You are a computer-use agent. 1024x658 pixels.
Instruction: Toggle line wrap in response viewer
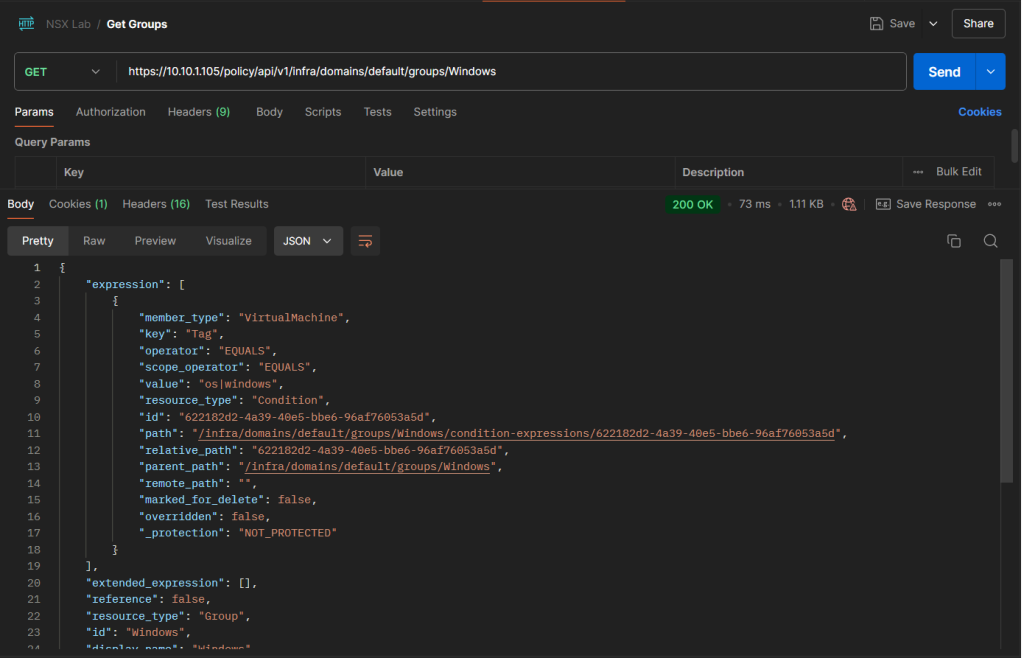click(365, 241)
